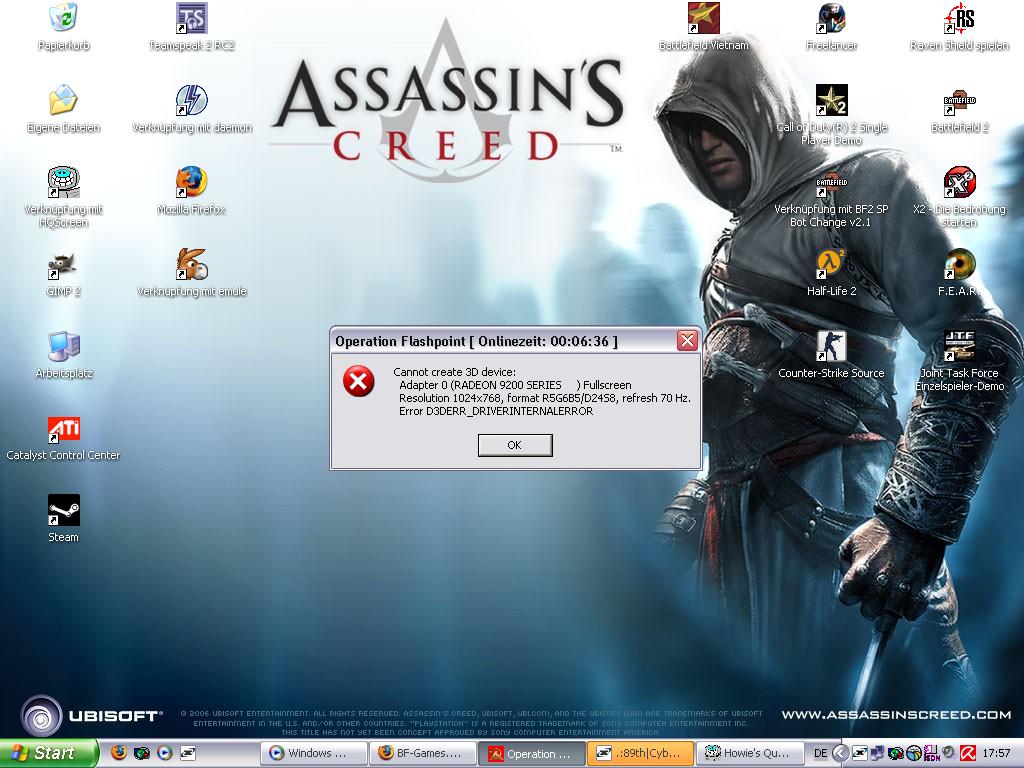Select the Counter-Strike Source shortcut
1024x768 pixels.
coord(831,355)
